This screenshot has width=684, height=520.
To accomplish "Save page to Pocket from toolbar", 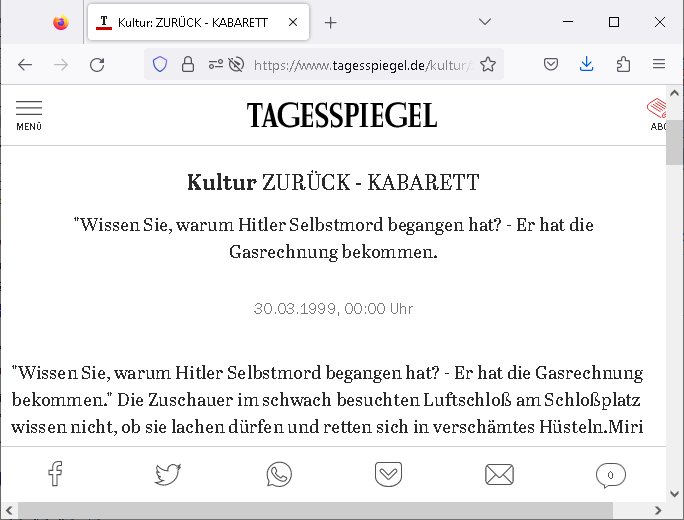I will click(x=551, y=65).
